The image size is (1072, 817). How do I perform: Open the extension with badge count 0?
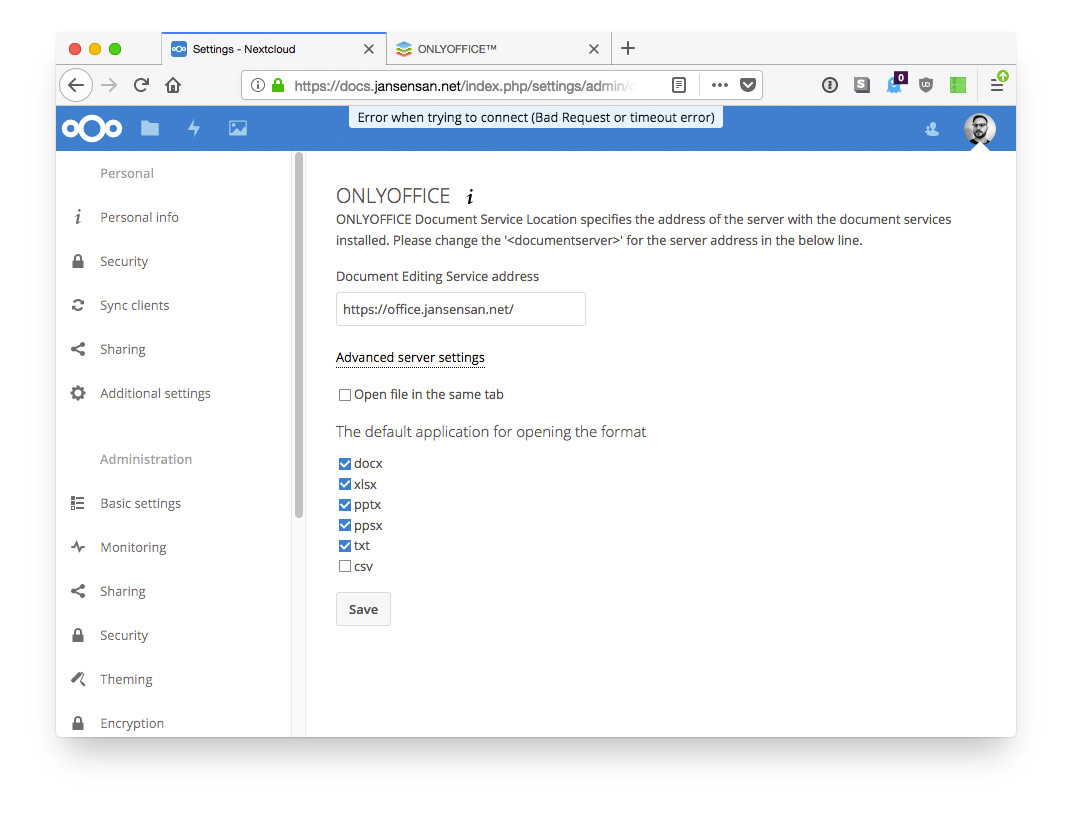(896, 83)
